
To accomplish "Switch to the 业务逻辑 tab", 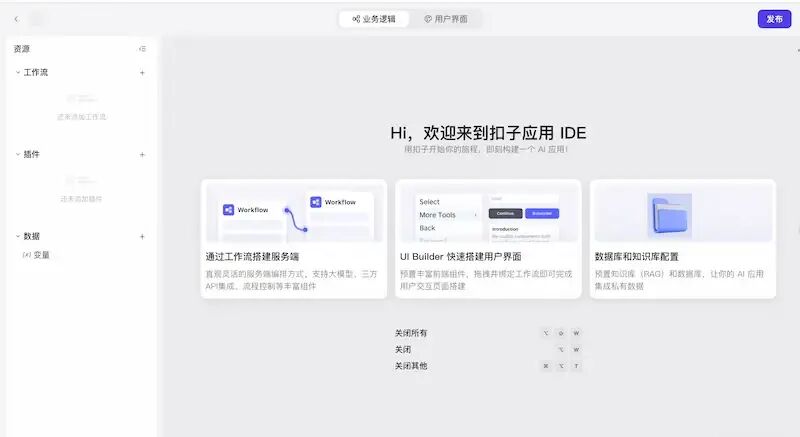I will 374,19.
